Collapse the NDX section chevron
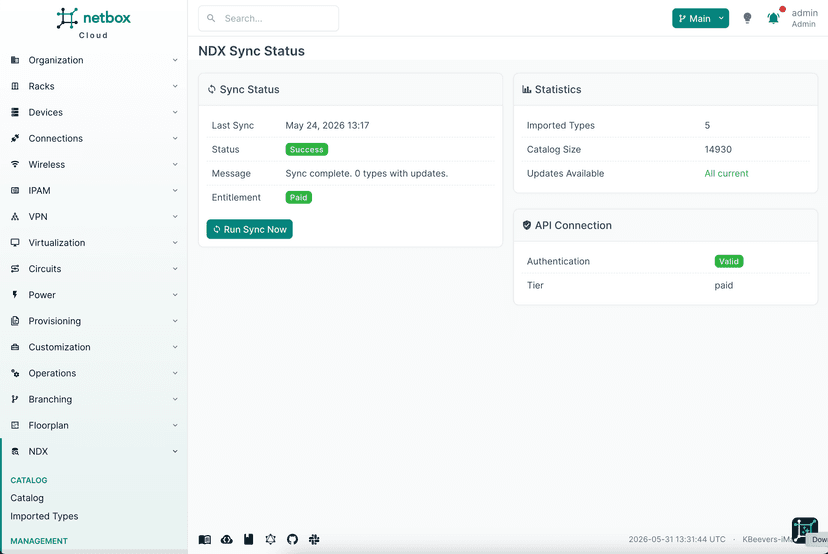This screenshot has width=828, height=554. 175,451
